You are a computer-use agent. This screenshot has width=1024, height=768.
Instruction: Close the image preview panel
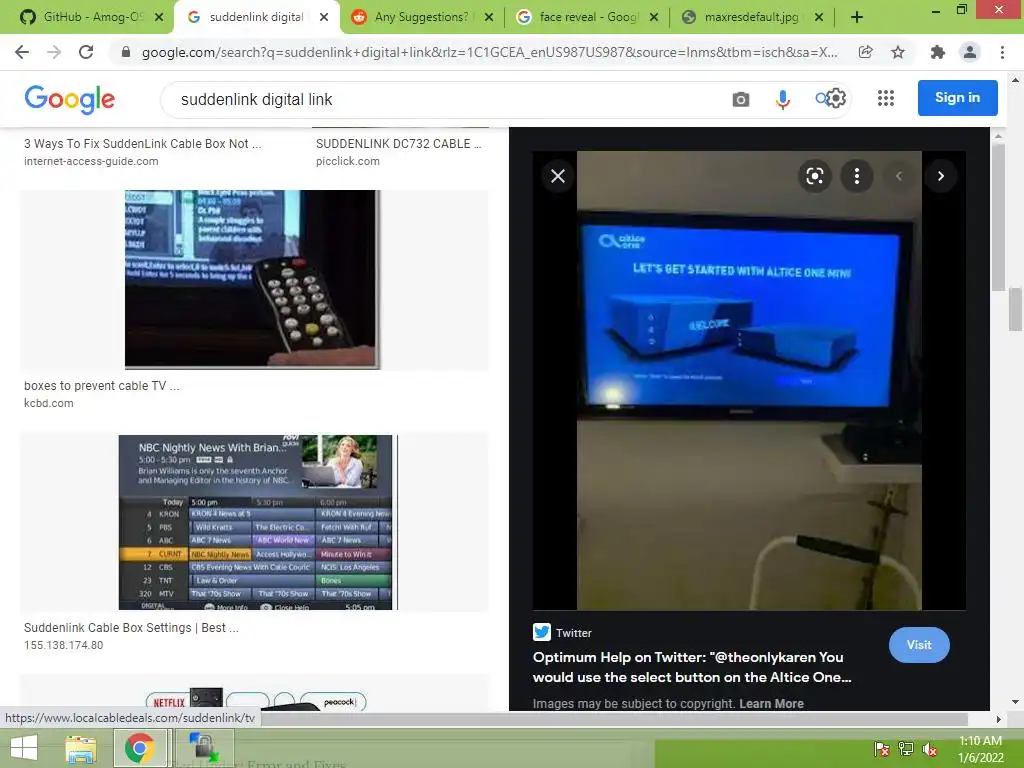[x=558, y=176]
